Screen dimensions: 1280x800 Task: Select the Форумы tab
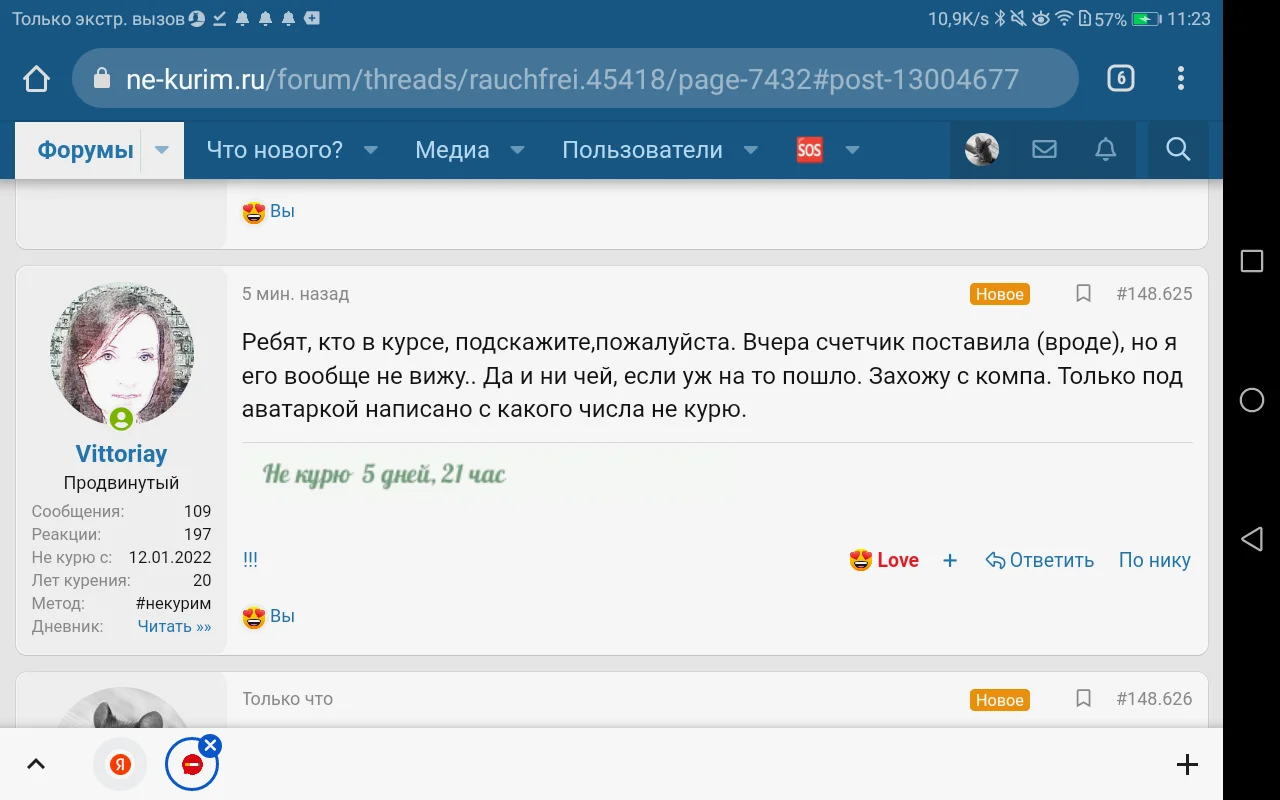click(x=85, y=149)
